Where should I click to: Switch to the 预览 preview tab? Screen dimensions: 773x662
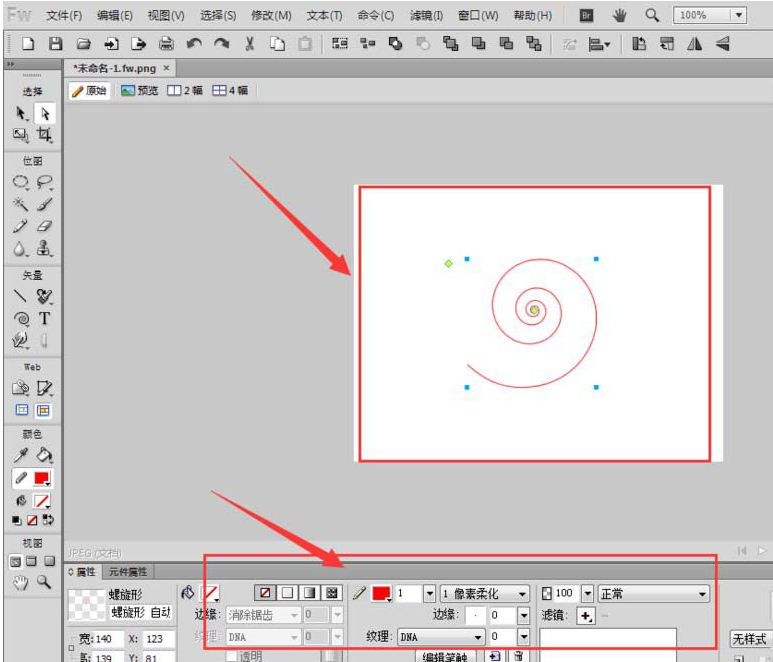(140, 90)
